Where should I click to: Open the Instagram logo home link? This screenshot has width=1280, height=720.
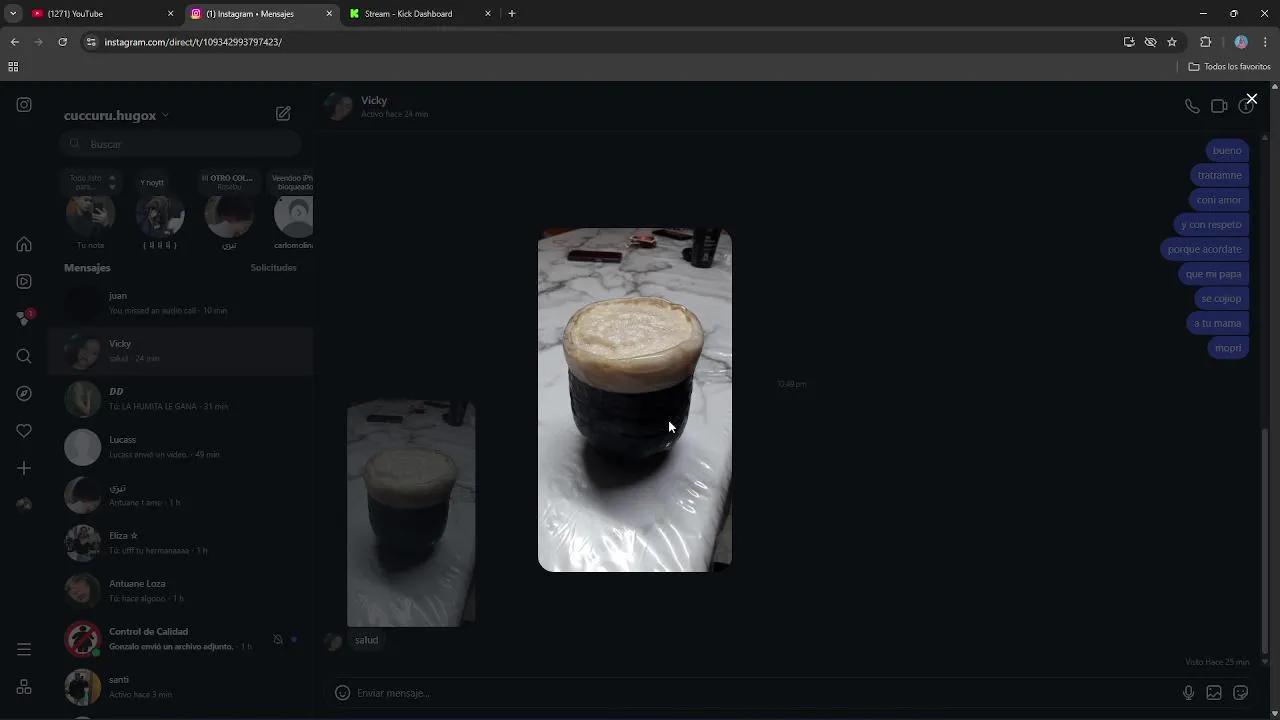(x=24, y=105)
